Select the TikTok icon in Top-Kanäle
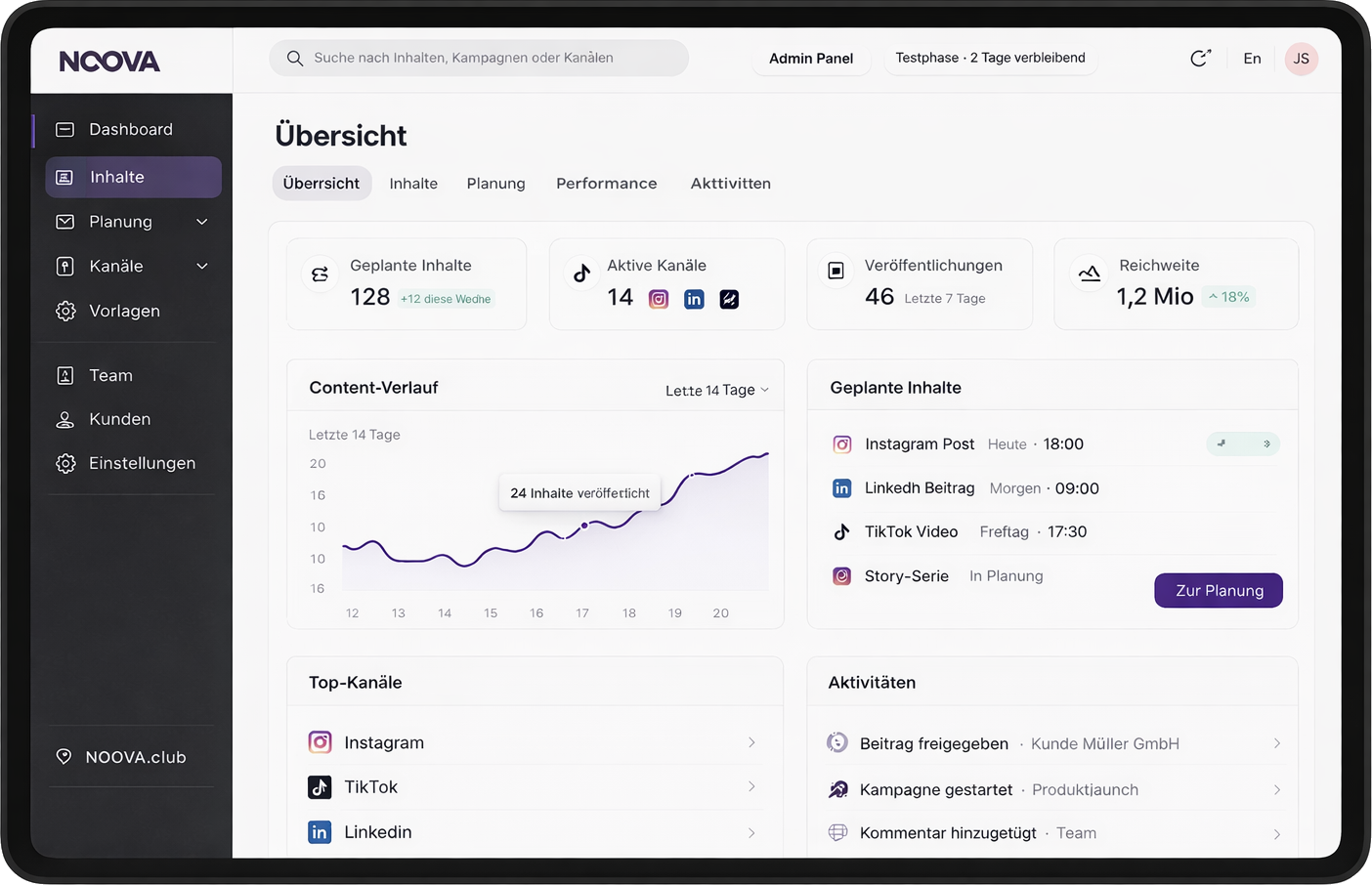Image resolution: width=1372 pixels, height=885 pixels. point(320,786)
